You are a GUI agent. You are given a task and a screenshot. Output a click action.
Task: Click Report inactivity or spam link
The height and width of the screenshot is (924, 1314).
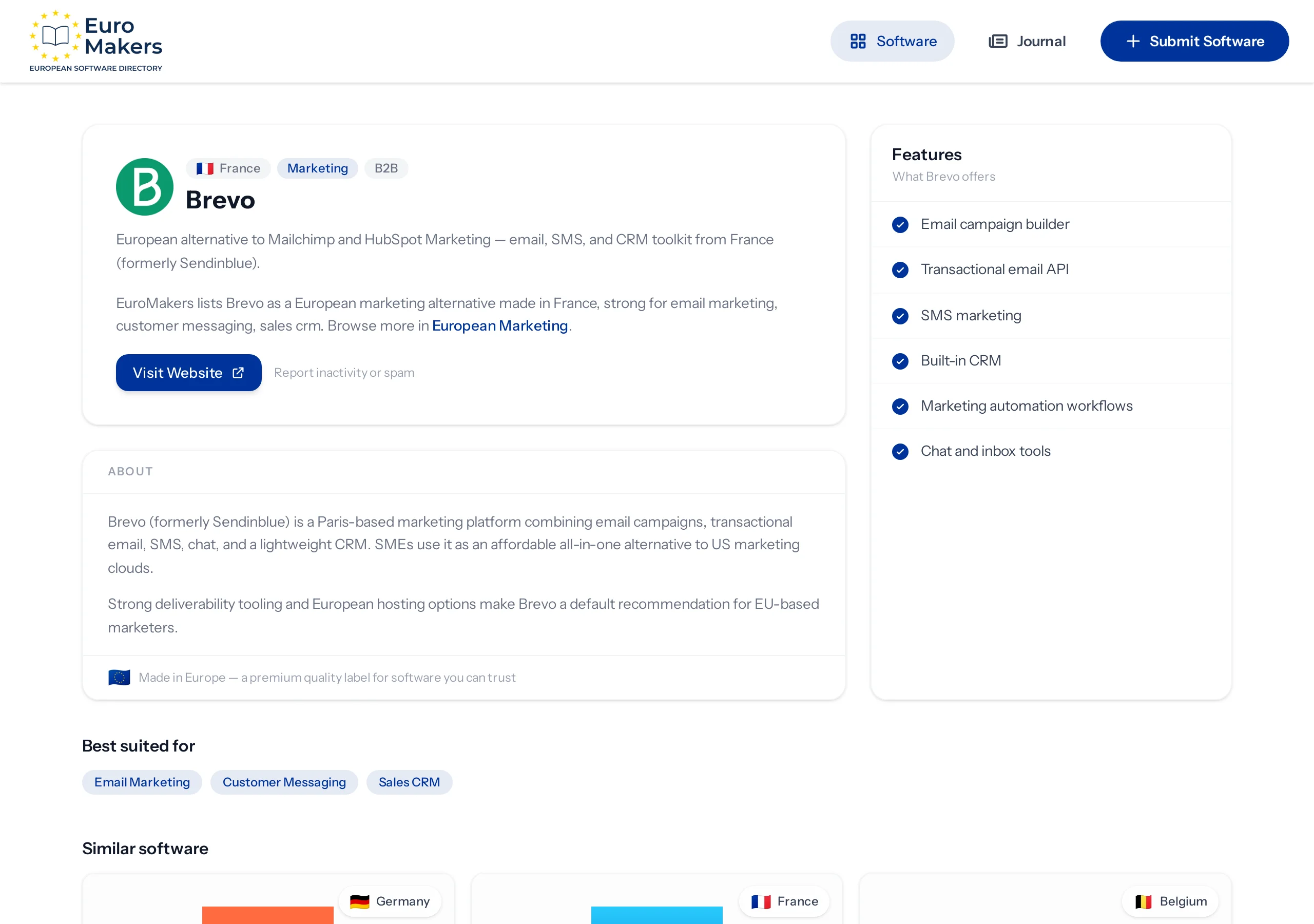344,373
